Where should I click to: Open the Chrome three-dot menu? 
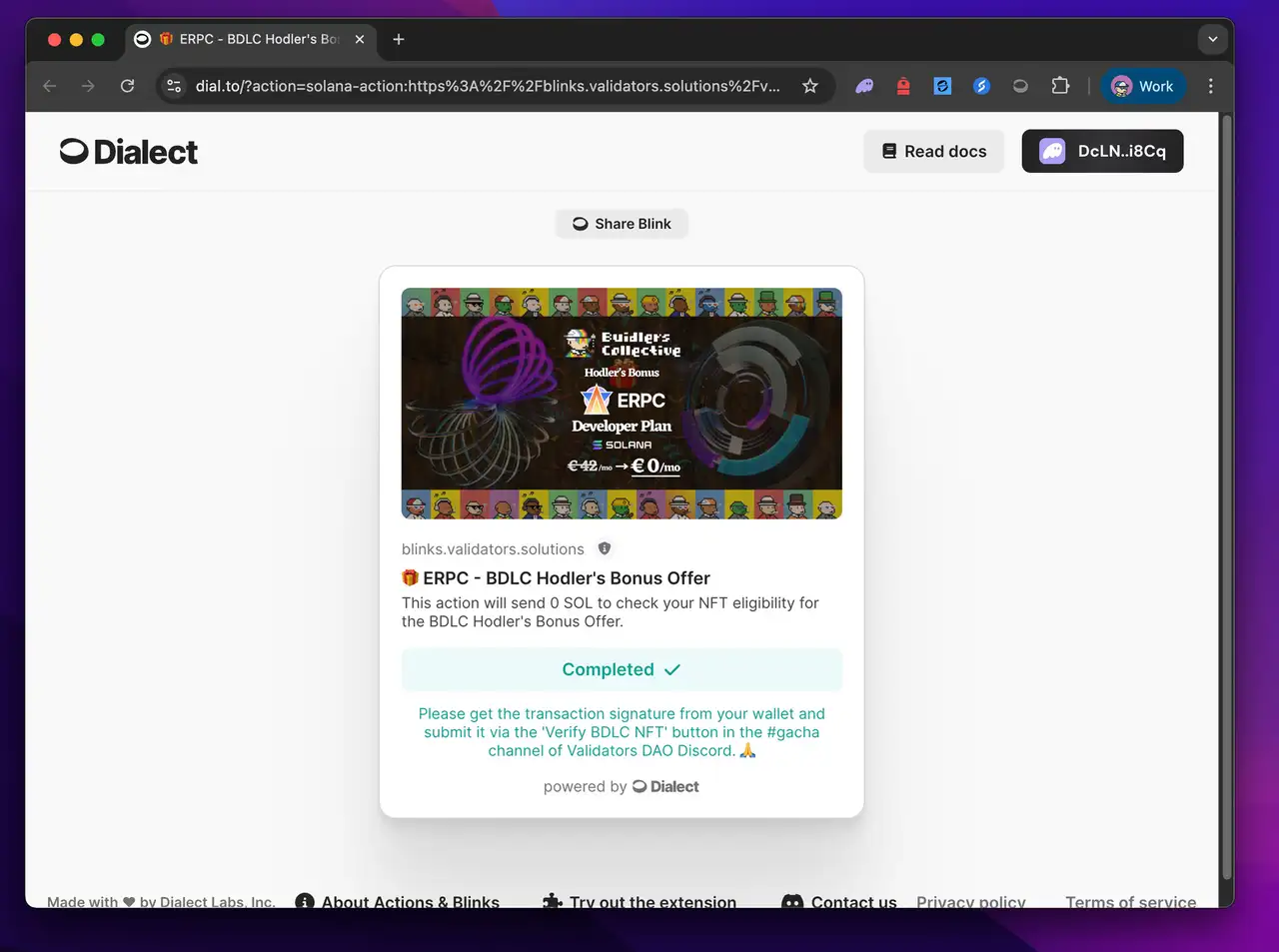click(x=1210, y=86)
